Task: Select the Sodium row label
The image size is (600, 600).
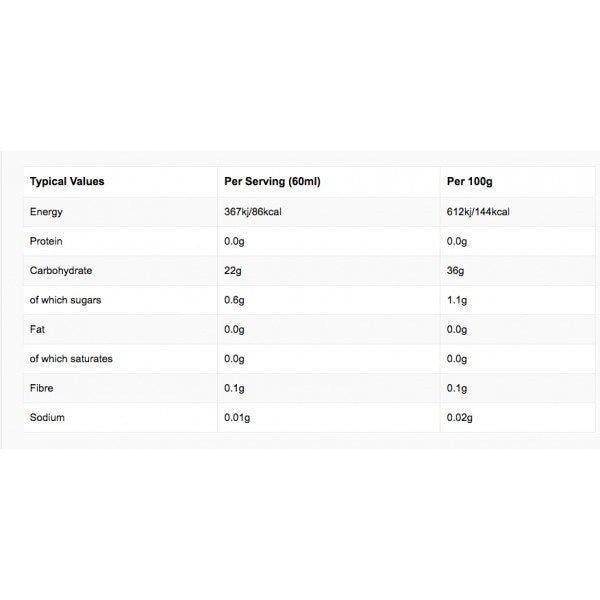Action: [x=48, y=417]
